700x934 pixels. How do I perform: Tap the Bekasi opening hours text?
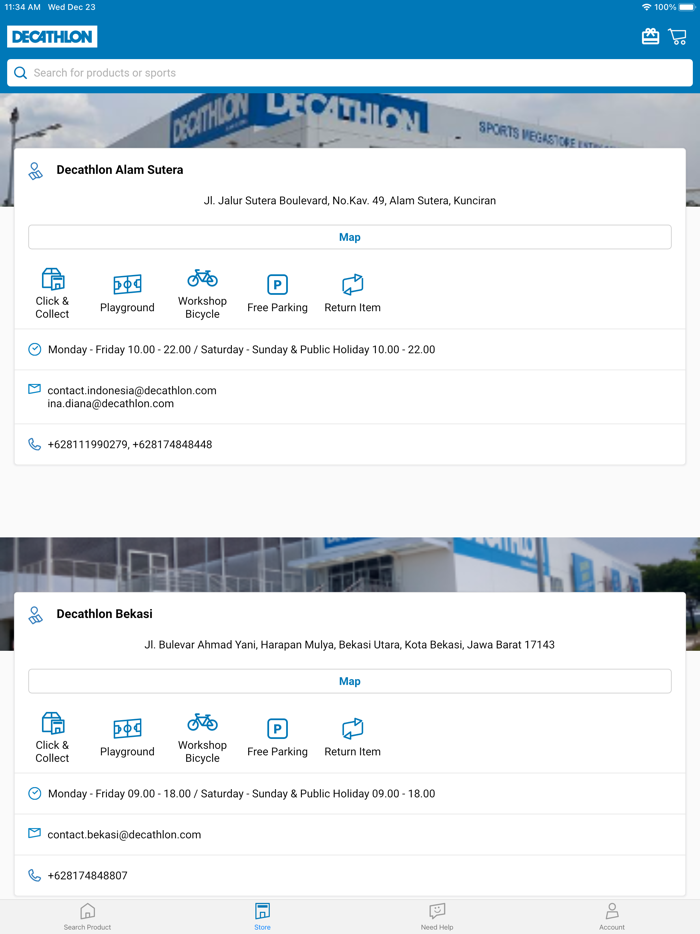pos(241,794)
